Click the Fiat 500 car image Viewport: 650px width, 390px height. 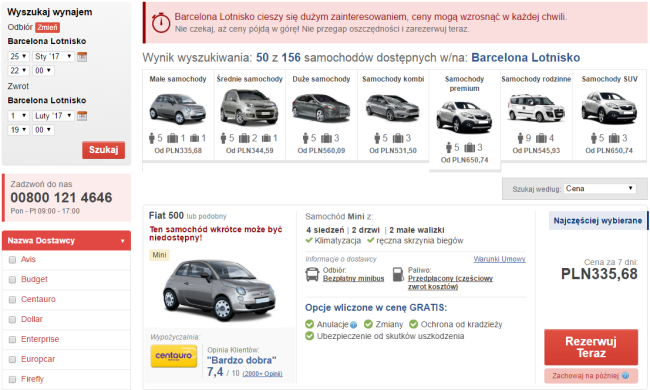point(218,290)
